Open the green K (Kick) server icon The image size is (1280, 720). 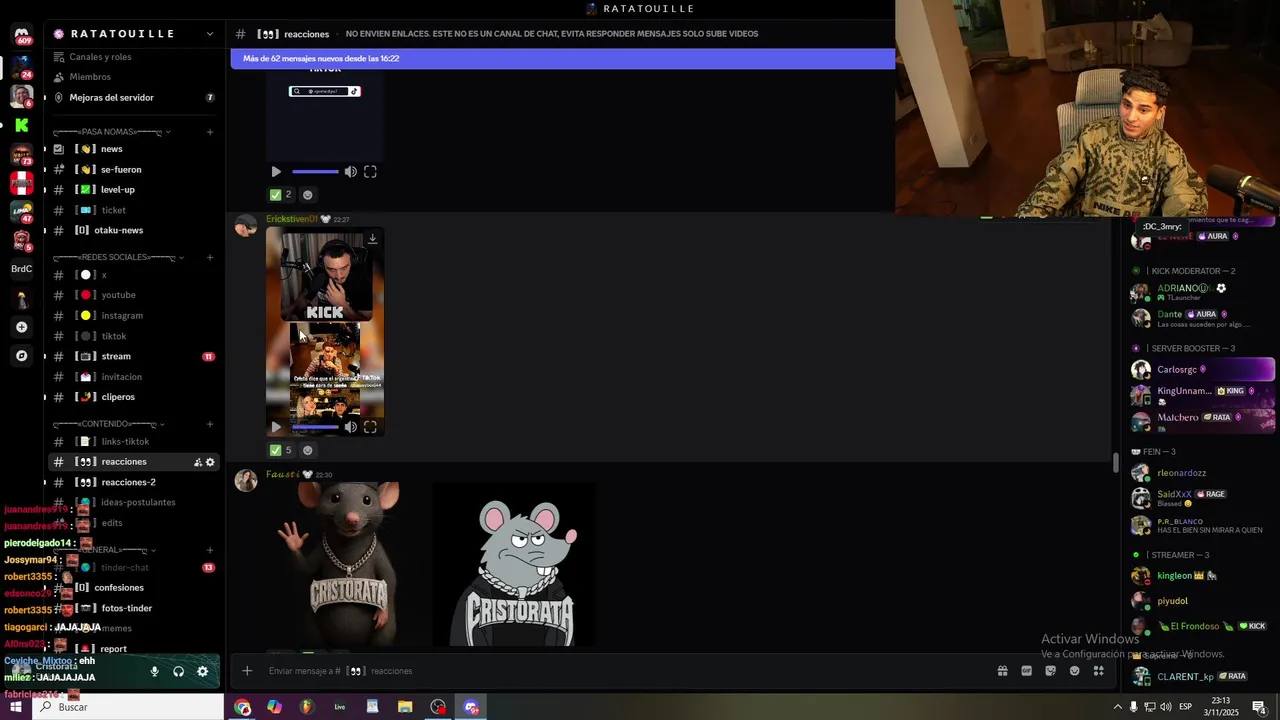[21, 125]
